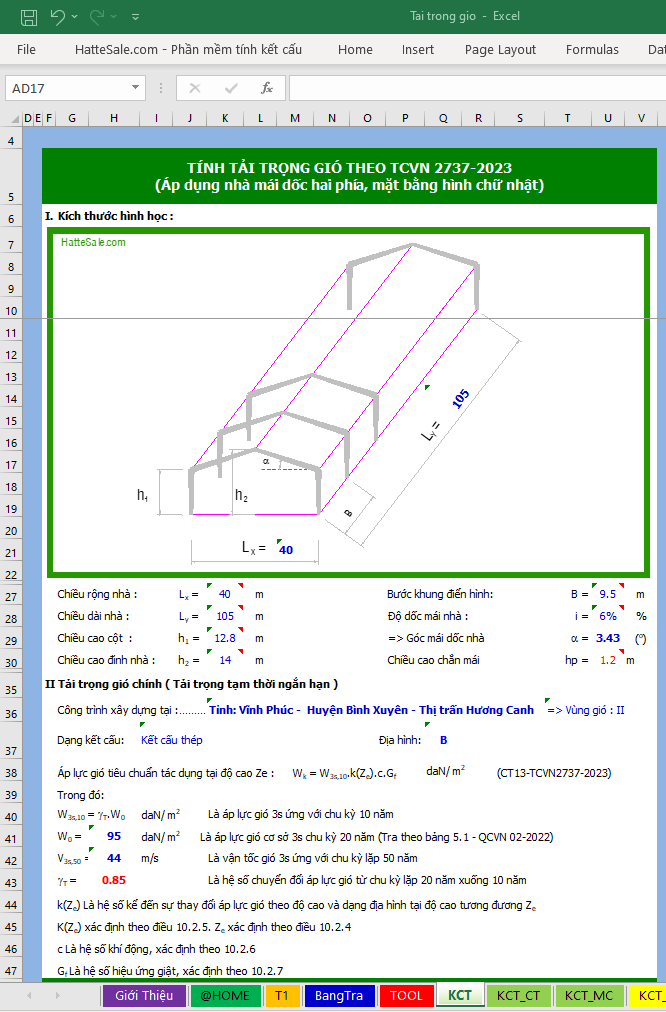The height and width of the screenshot is (1012, 666).
Task: Select the roof slope cell 6%
Action: (608, 616)
